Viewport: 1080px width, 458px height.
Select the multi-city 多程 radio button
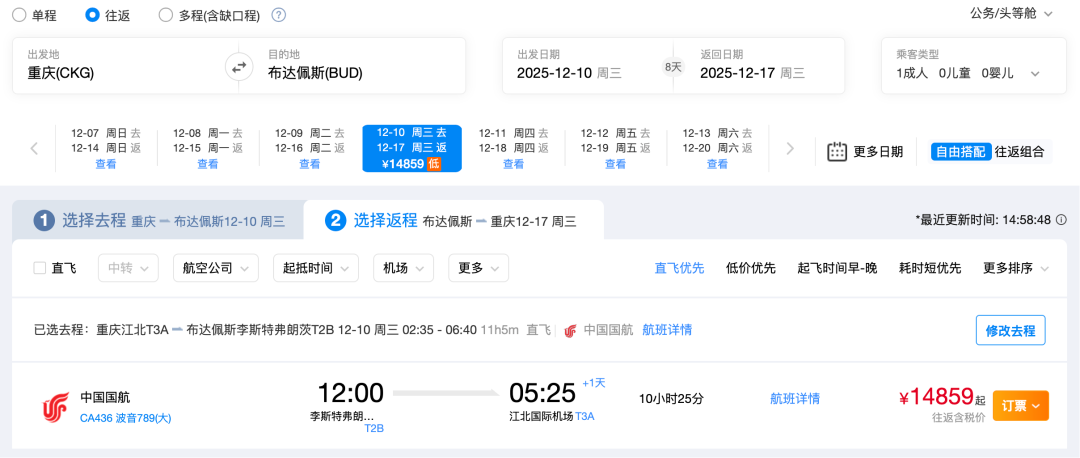tap(166, 15)
